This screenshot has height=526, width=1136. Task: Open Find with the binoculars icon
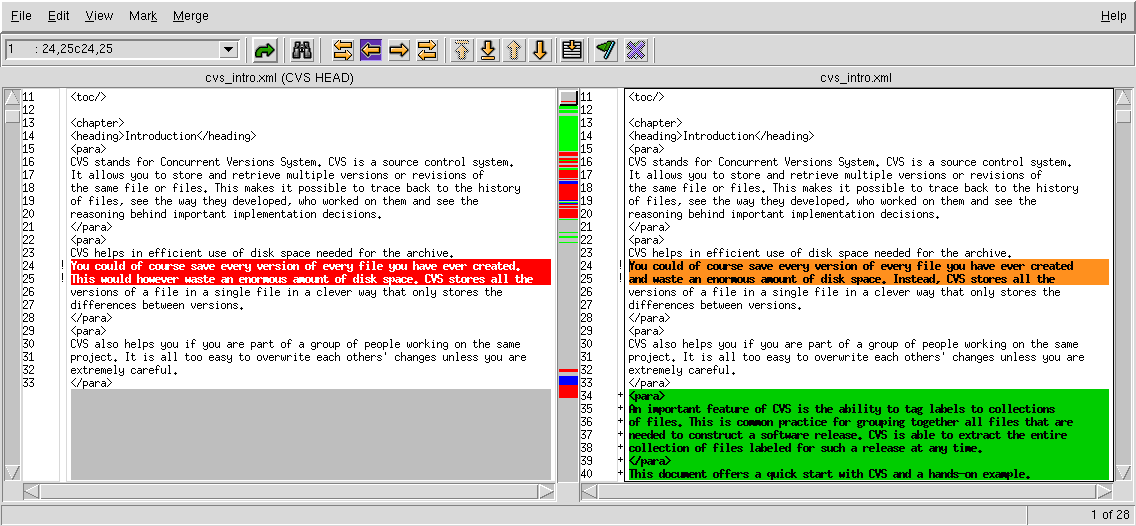(301, 50)
